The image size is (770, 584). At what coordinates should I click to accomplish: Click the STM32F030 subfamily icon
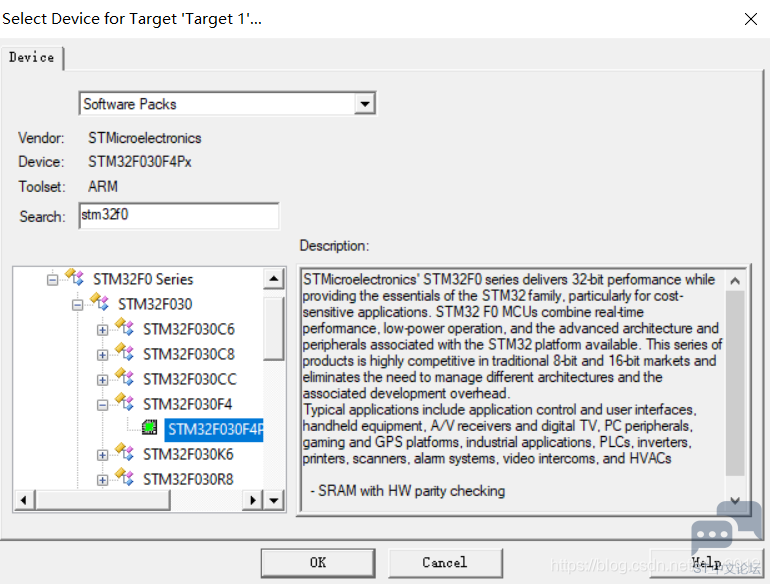pos(100,302)
